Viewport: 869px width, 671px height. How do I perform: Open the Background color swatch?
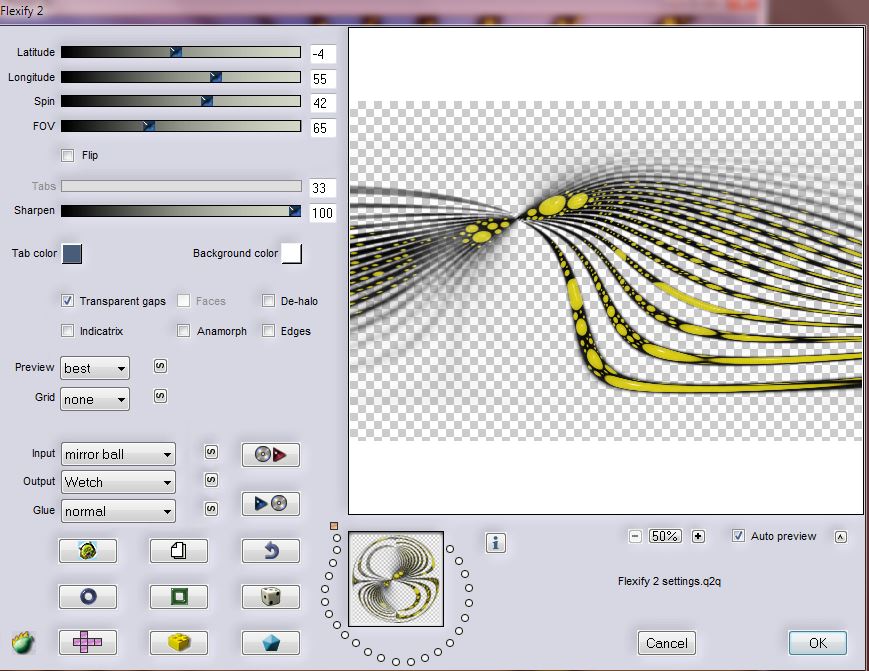point(292,254)
